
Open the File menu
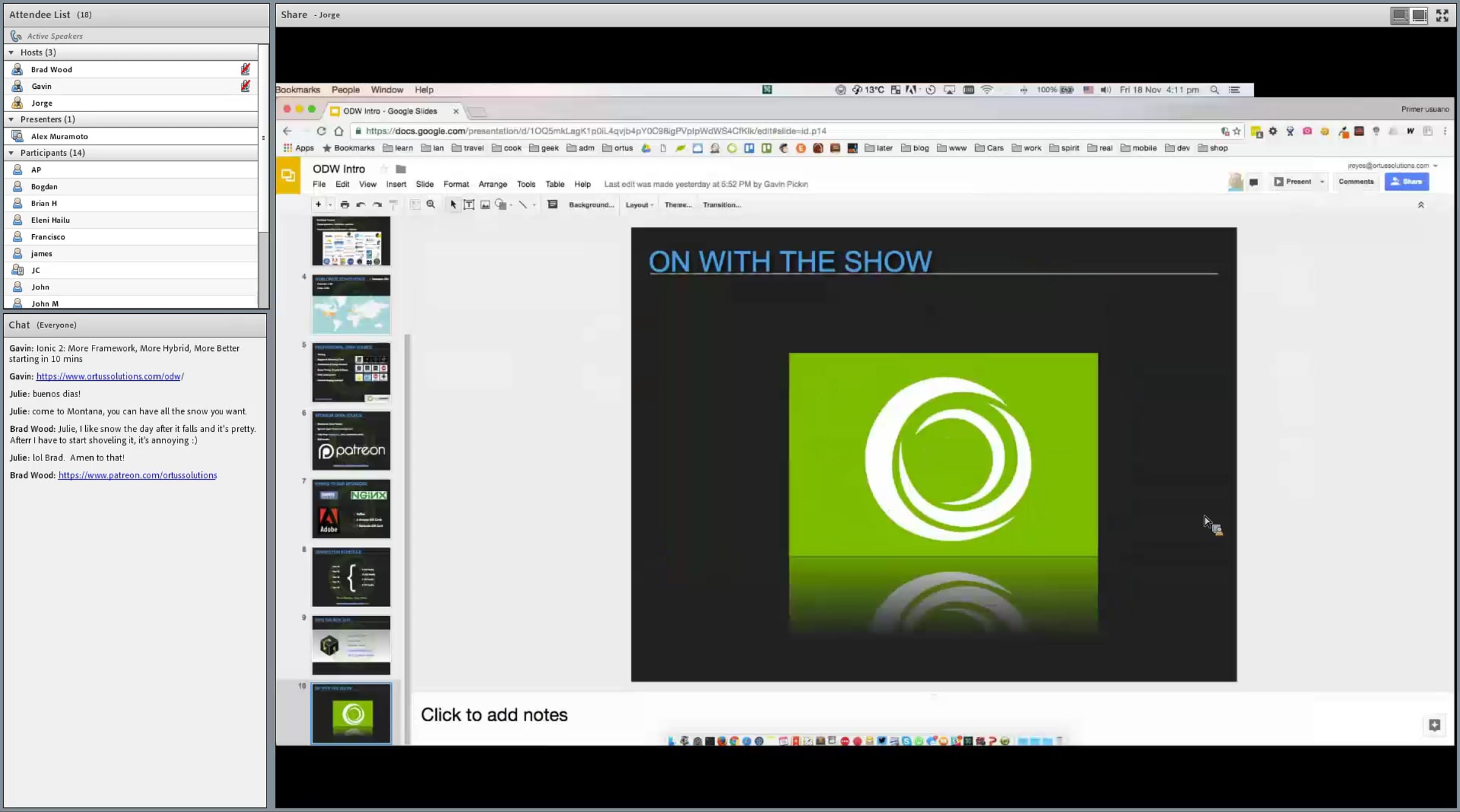(319, 184)
